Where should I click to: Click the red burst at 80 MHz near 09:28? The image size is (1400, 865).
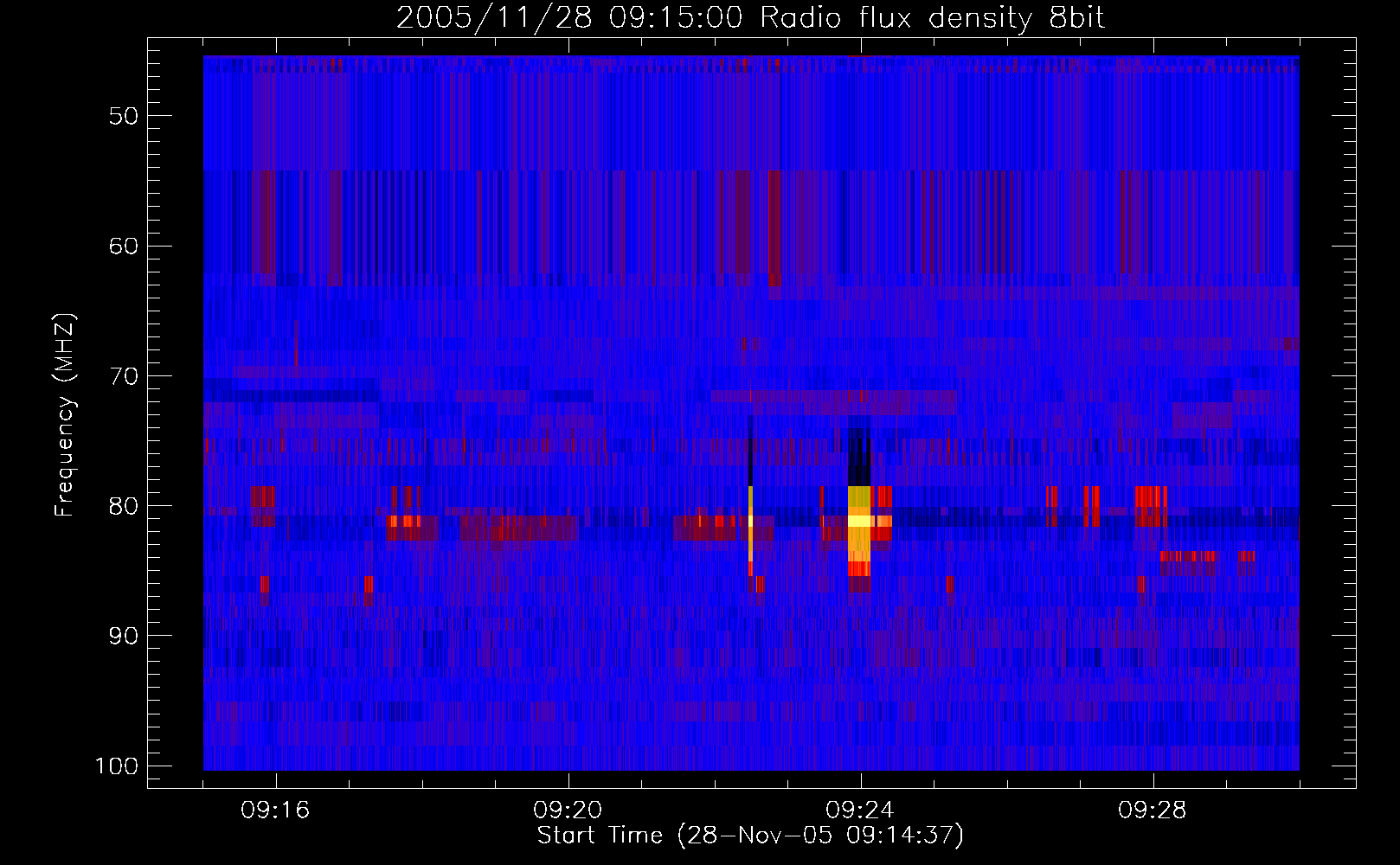click(1151, 506)
